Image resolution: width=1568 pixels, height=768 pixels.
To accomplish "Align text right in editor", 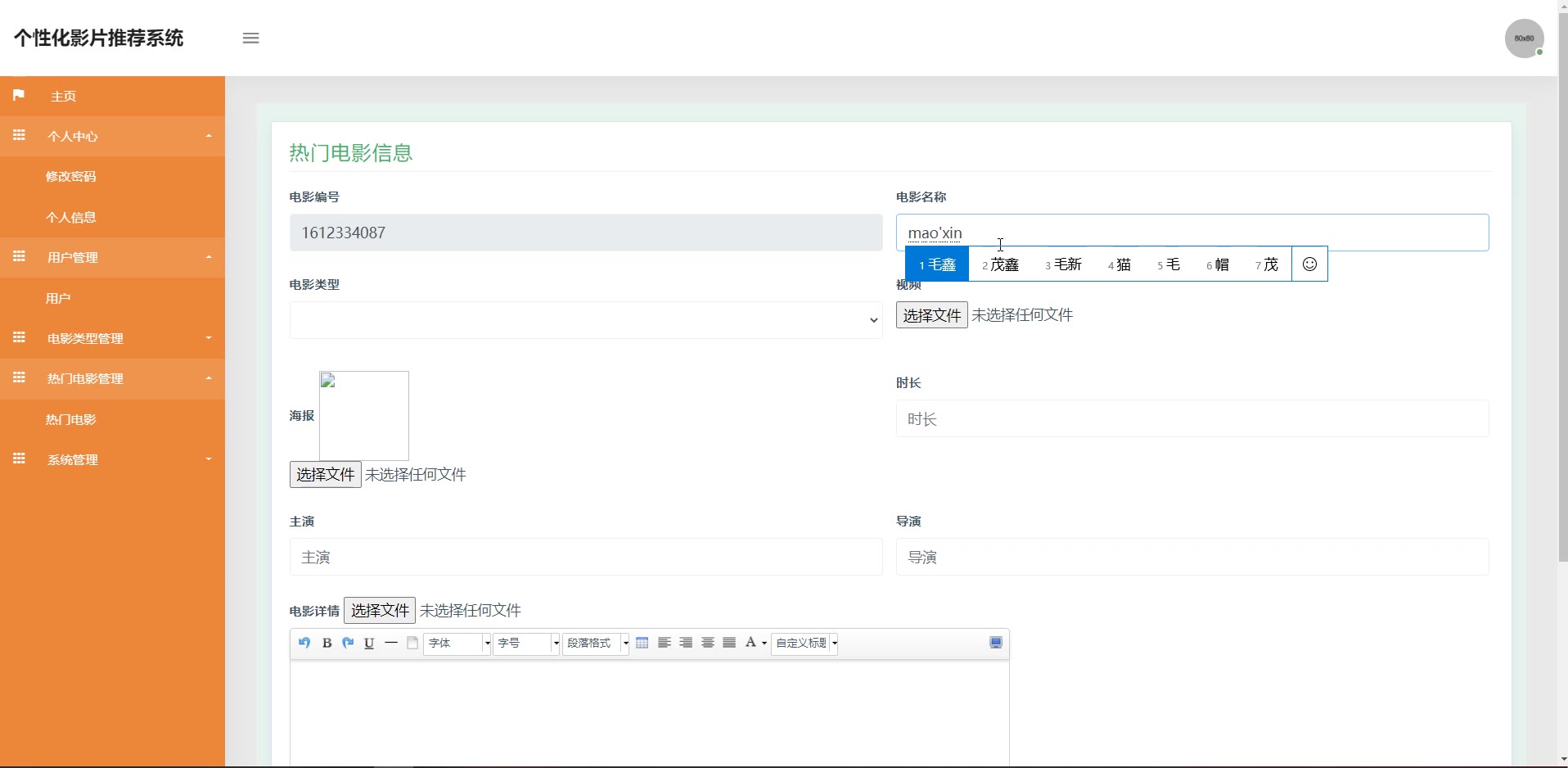I will point(686,643).
